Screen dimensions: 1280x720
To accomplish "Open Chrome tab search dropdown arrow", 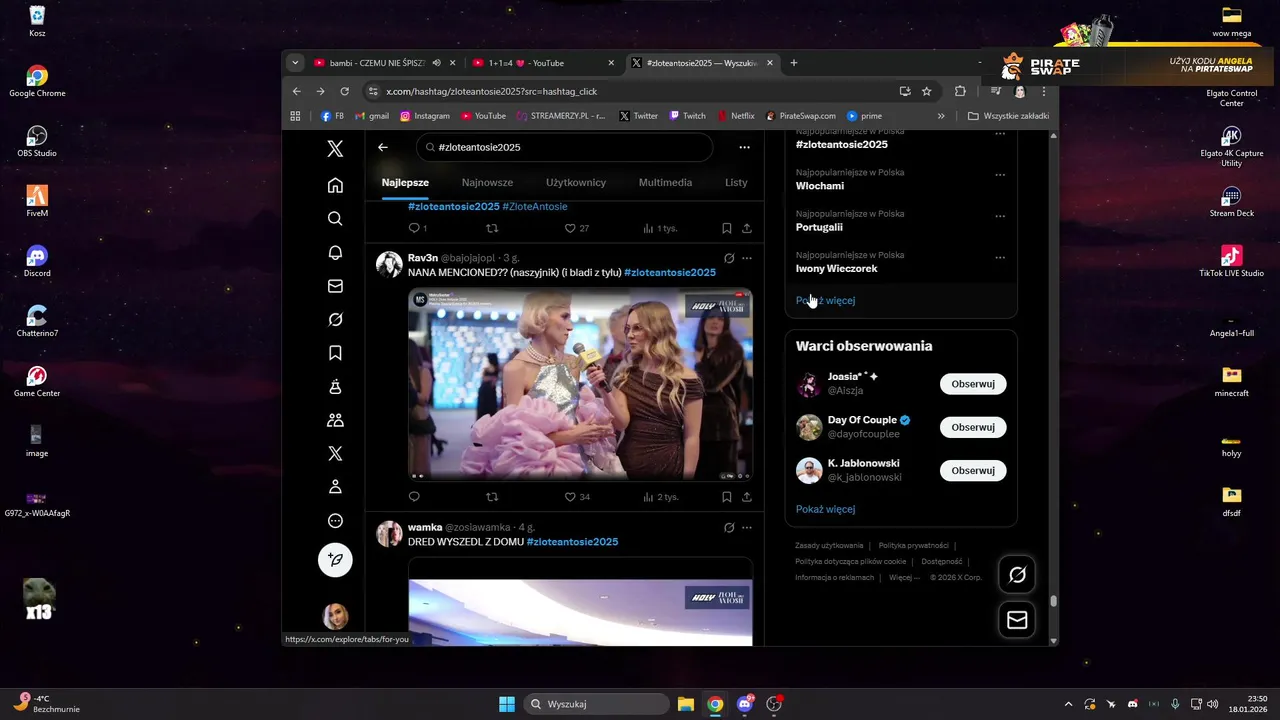I will point(295,63).
